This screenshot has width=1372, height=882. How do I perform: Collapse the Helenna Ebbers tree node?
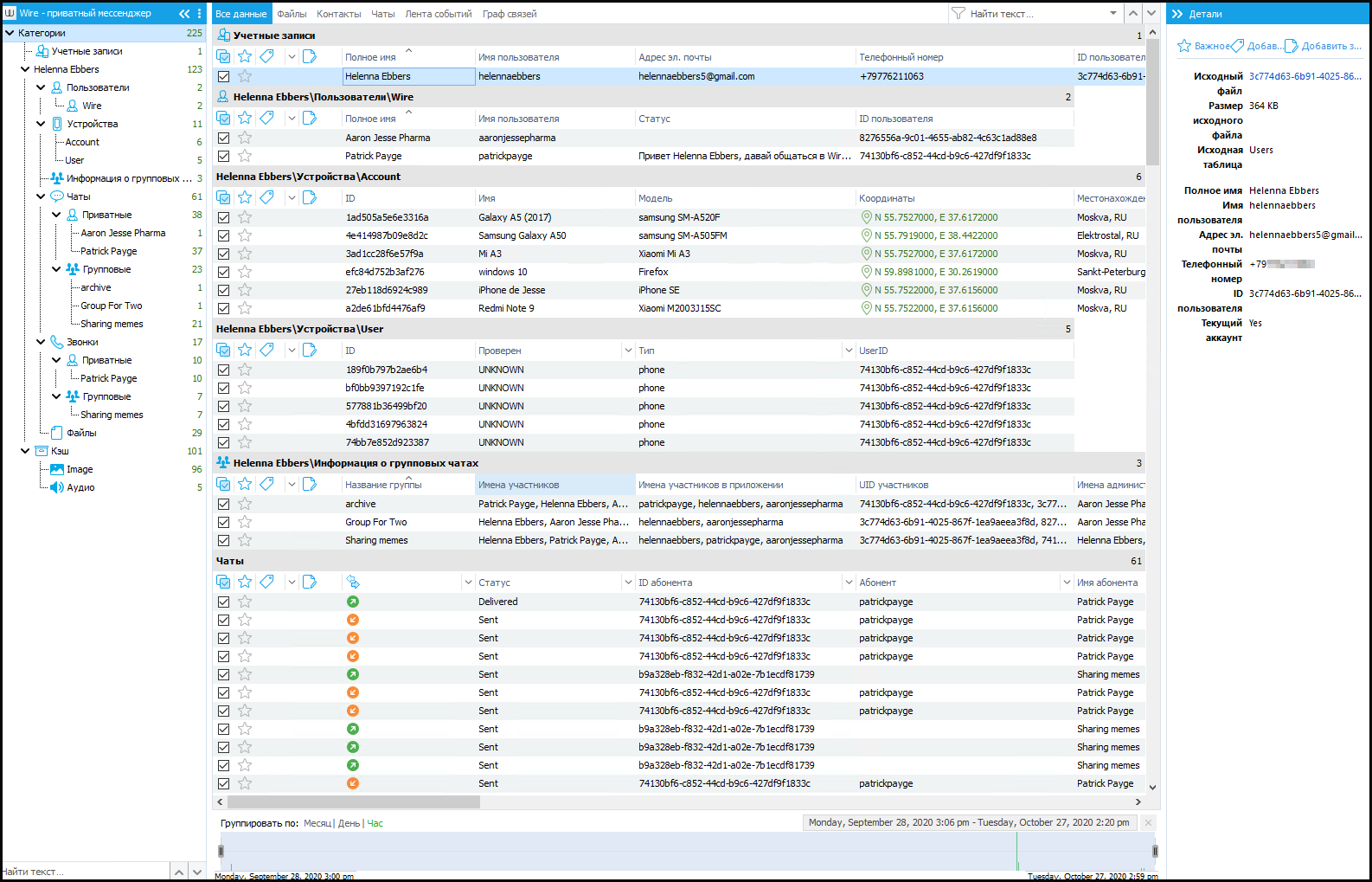pyautogui.click(x=25, y=69)
